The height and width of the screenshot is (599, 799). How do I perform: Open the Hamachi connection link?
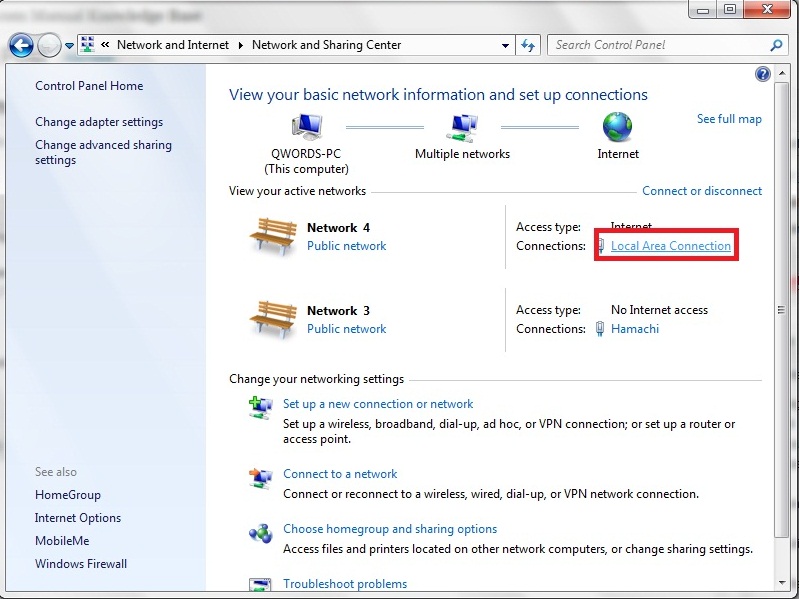click(634, 329)
